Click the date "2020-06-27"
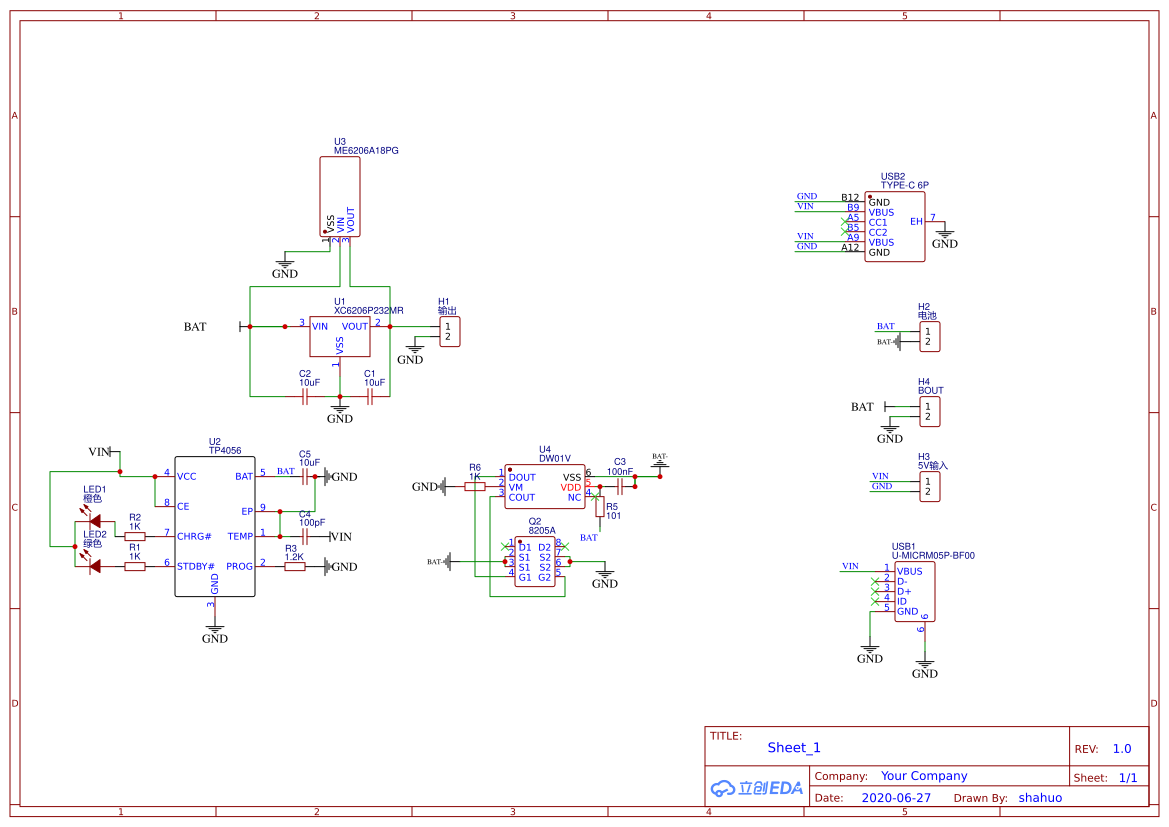Screen dimensions: 1169x827 point(896,798)
